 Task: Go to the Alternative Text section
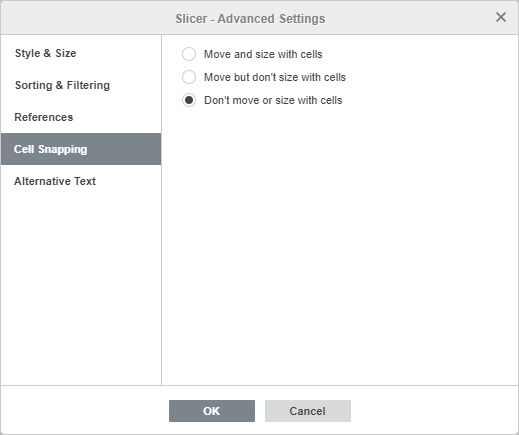[x=81, y=181]
